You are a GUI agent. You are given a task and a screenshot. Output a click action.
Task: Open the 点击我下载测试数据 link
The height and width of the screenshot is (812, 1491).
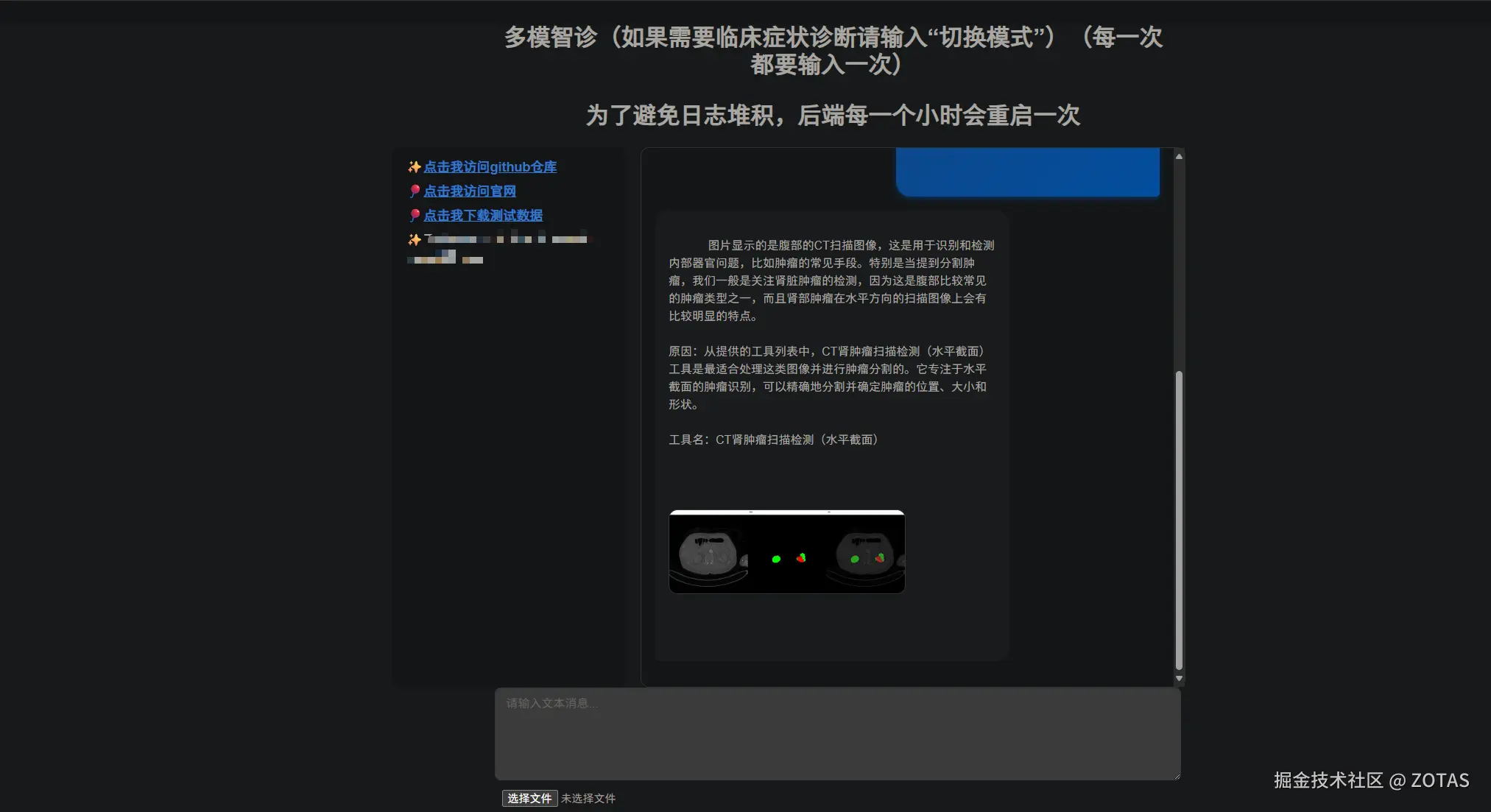482,216
